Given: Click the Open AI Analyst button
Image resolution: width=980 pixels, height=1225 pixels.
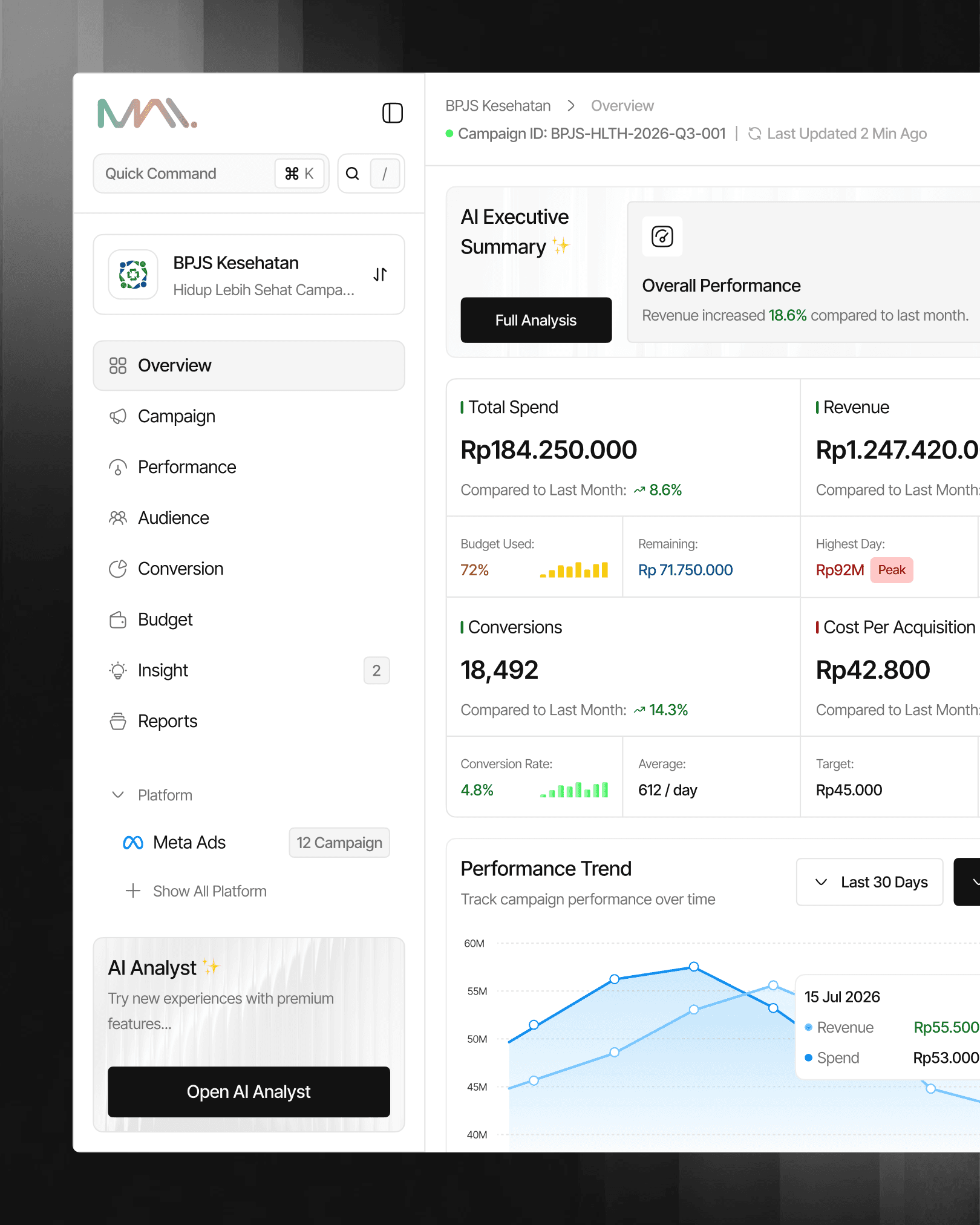Looking at the screenshot, I should (x=249, y=1092).
